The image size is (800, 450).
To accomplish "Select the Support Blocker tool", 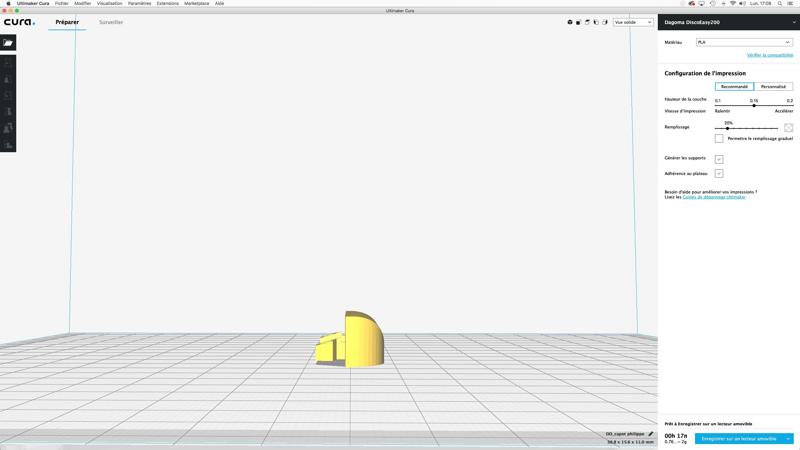I will click(x=8, y=145).
